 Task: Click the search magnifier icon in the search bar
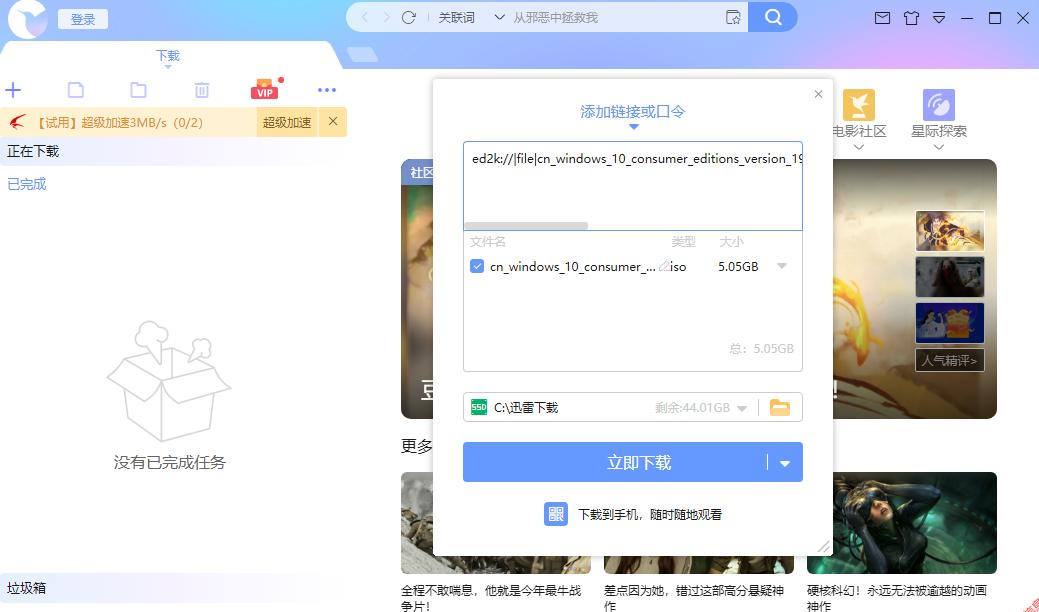coord(772,17)
